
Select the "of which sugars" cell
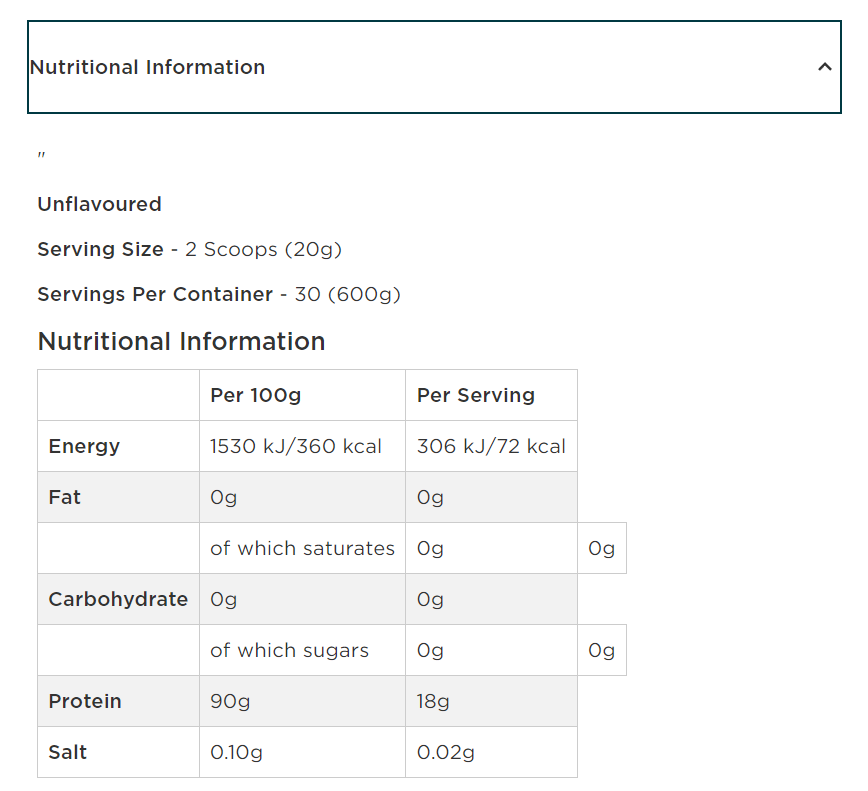[x=289, y=650]
